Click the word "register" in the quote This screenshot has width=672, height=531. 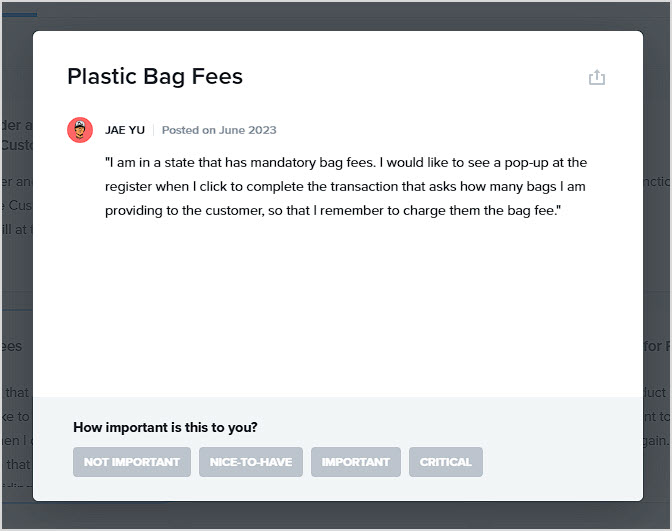click(129, 187)
